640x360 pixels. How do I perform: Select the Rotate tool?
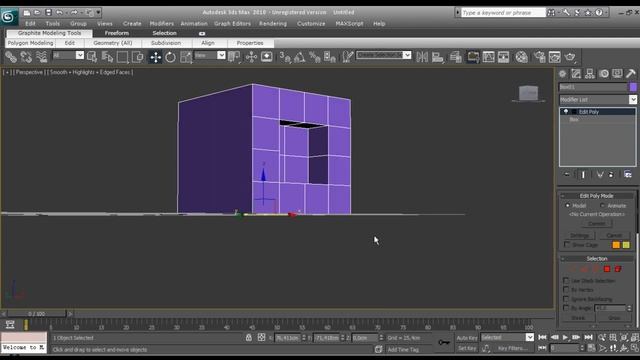pyautogui.click(x=170, y=57)
